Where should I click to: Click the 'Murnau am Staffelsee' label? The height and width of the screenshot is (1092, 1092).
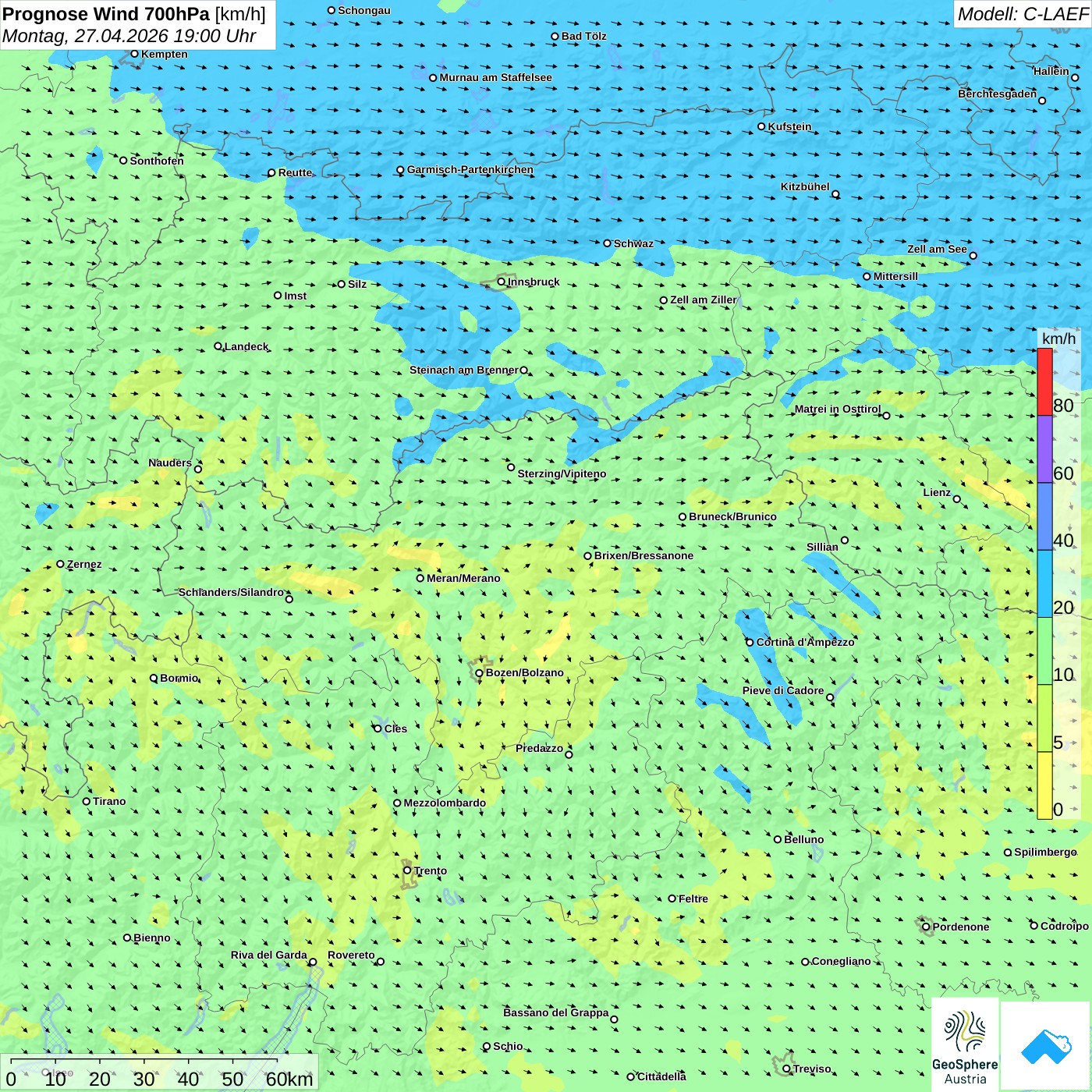tap(496, 77)
